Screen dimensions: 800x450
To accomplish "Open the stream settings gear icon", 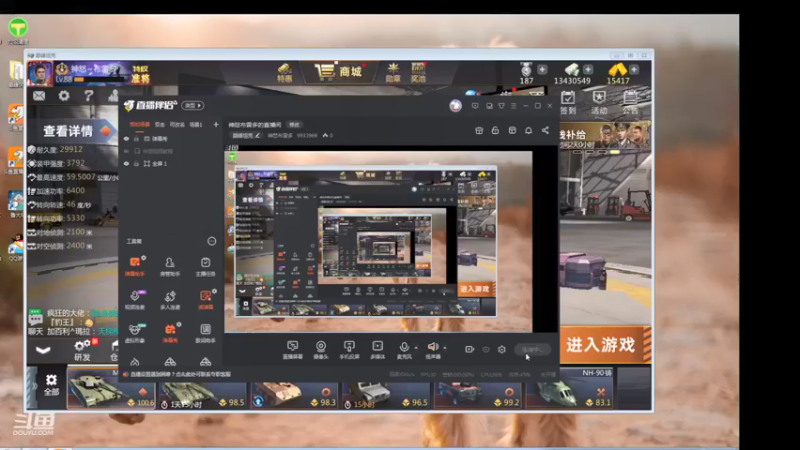I will tap(502, 349).
